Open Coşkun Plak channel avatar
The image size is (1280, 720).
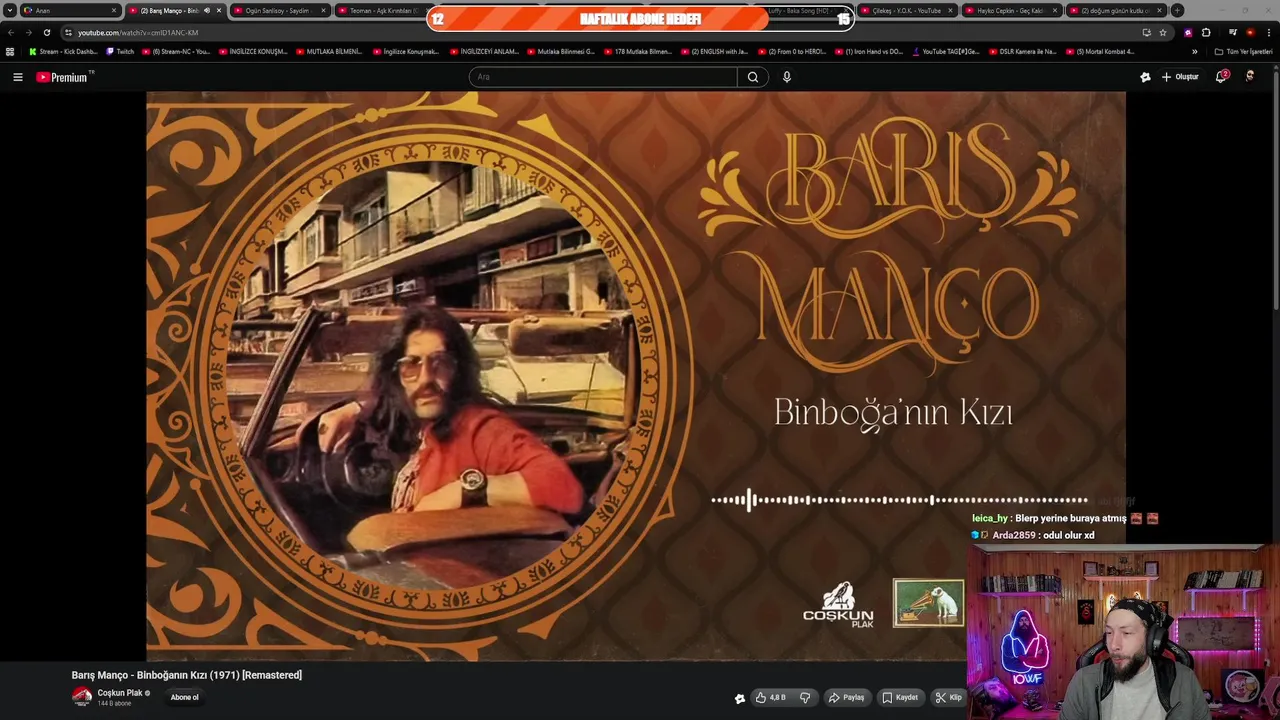pyautogui.click(x=82, y=697)
